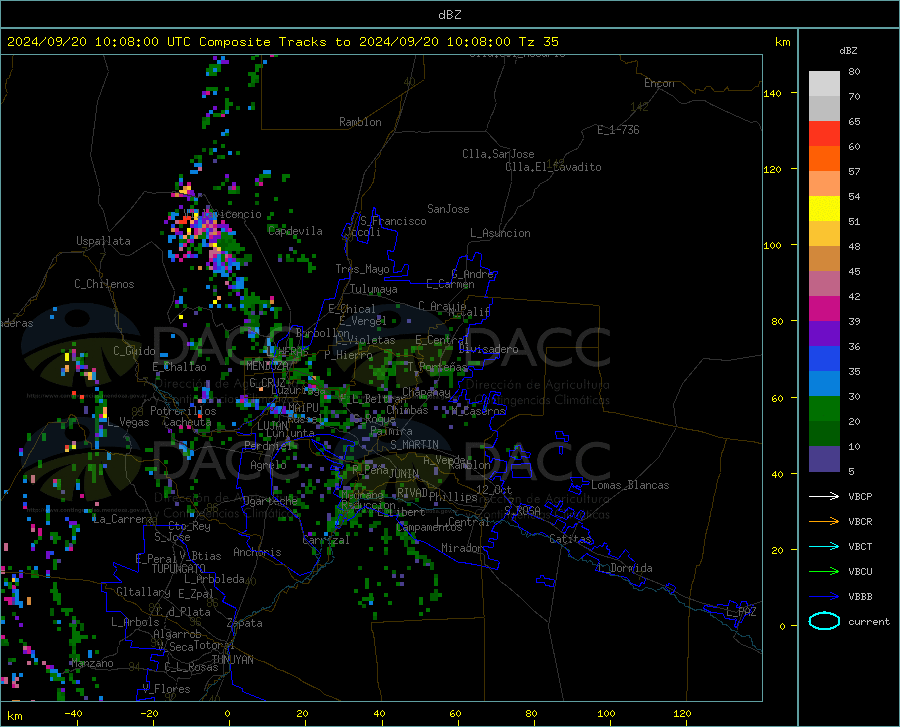900x727 pixels.
Task: Click the L_Asuncion map label
Action: click(x=500, y=233)
